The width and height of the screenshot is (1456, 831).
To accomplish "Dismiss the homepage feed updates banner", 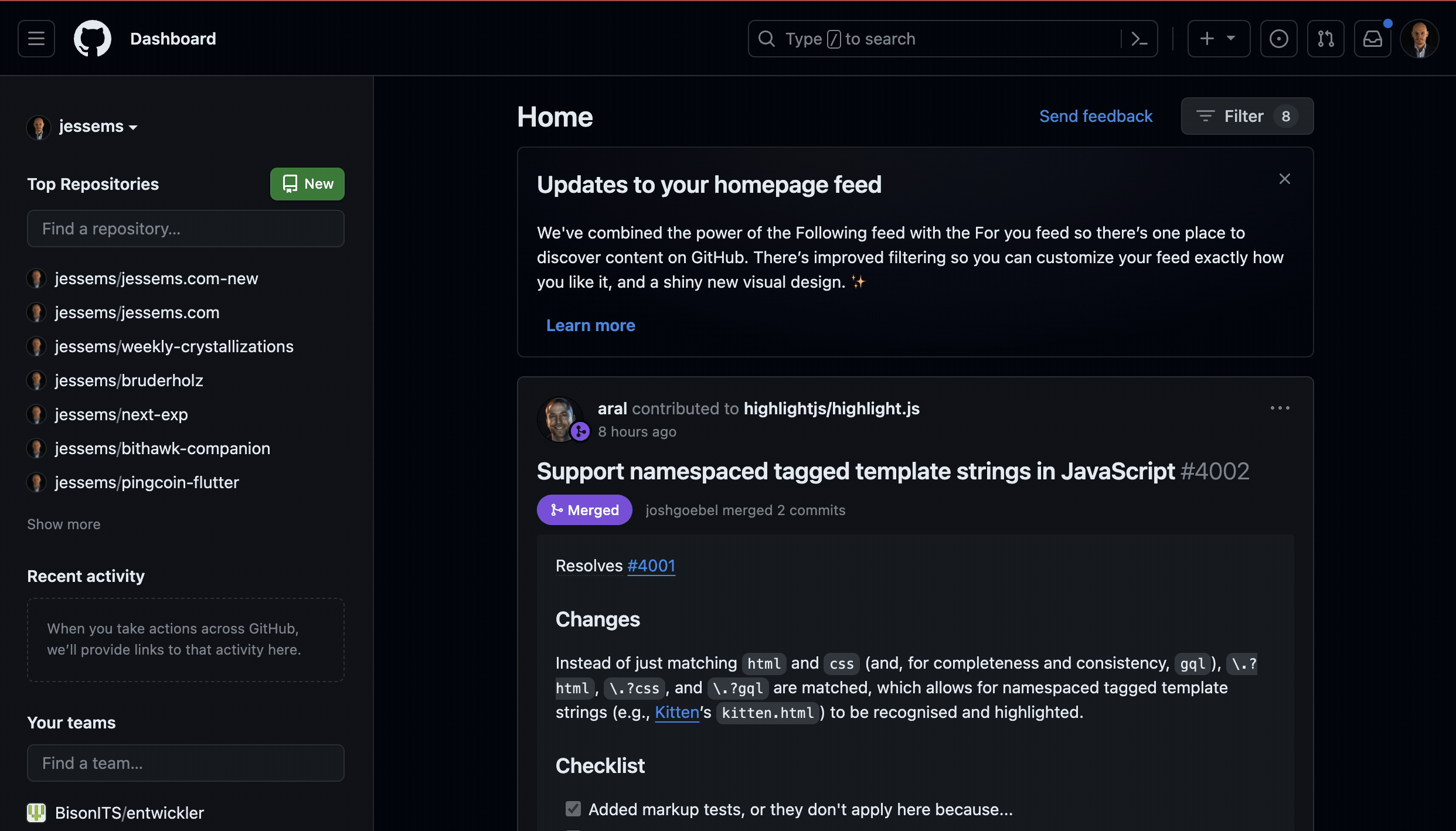I will click(1284, 179).
